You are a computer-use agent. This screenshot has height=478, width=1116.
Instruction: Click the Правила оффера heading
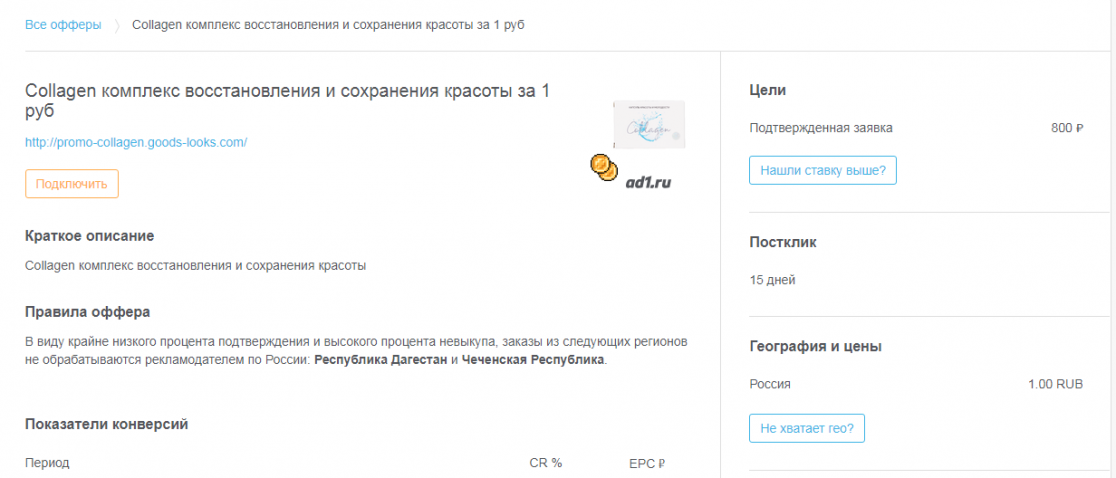[x=88, y=312]
